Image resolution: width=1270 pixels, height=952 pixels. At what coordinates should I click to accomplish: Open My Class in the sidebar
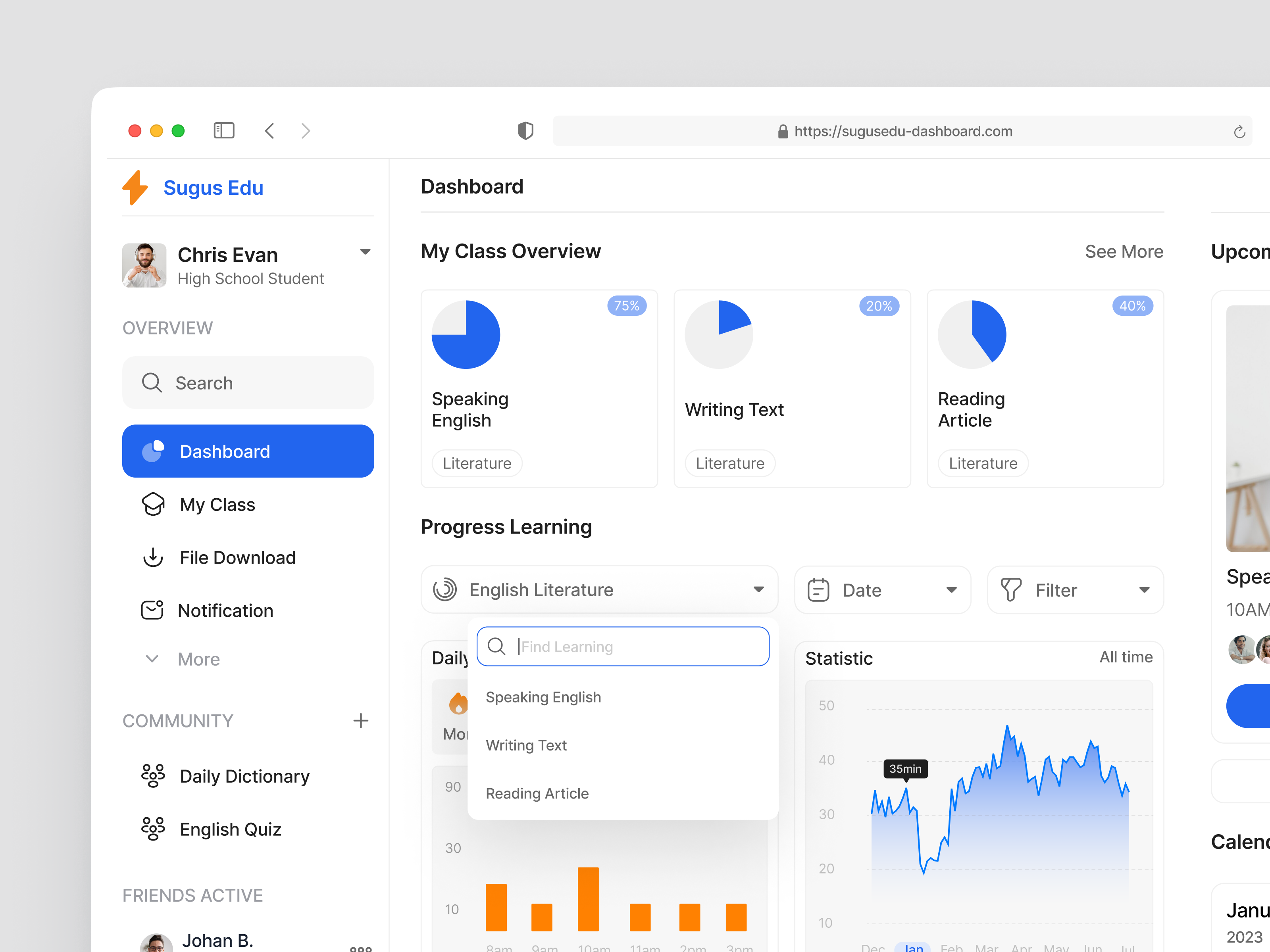(217, 505)
